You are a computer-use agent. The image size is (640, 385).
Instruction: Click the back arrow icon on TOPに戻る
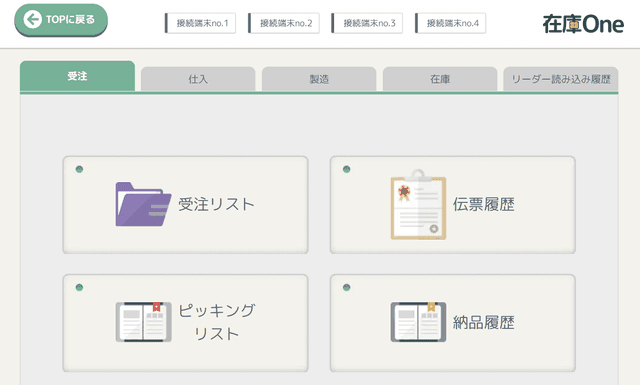(32, 19)
